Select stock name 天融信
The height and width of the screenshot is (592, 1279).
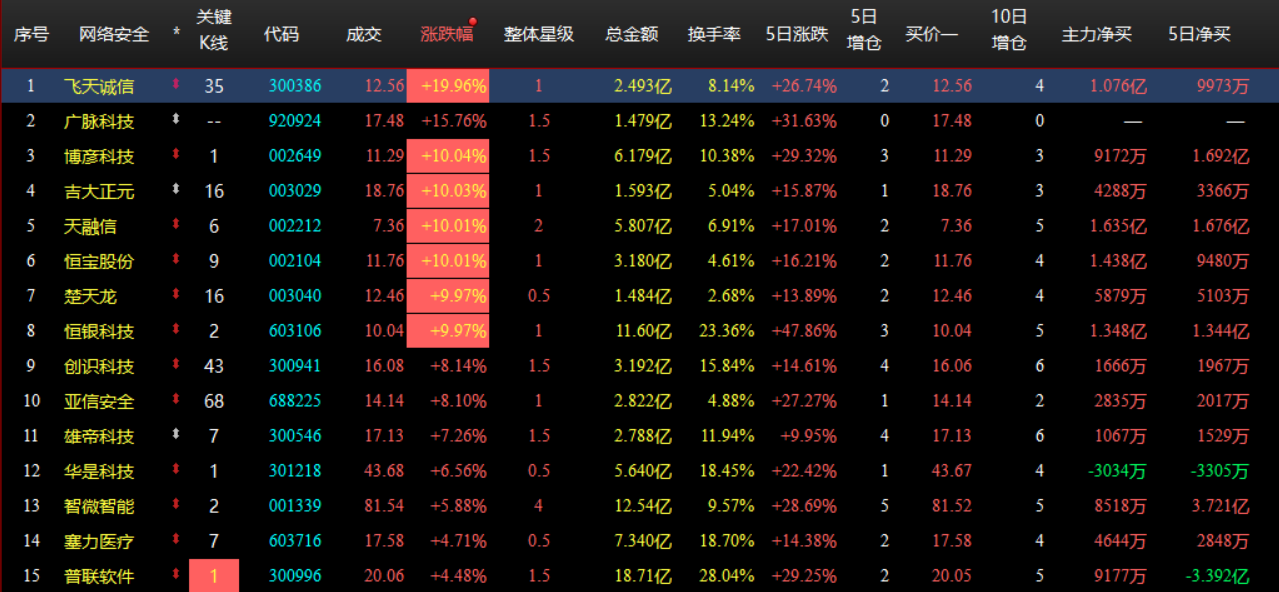pyautogui.click(x=89, y=226)
